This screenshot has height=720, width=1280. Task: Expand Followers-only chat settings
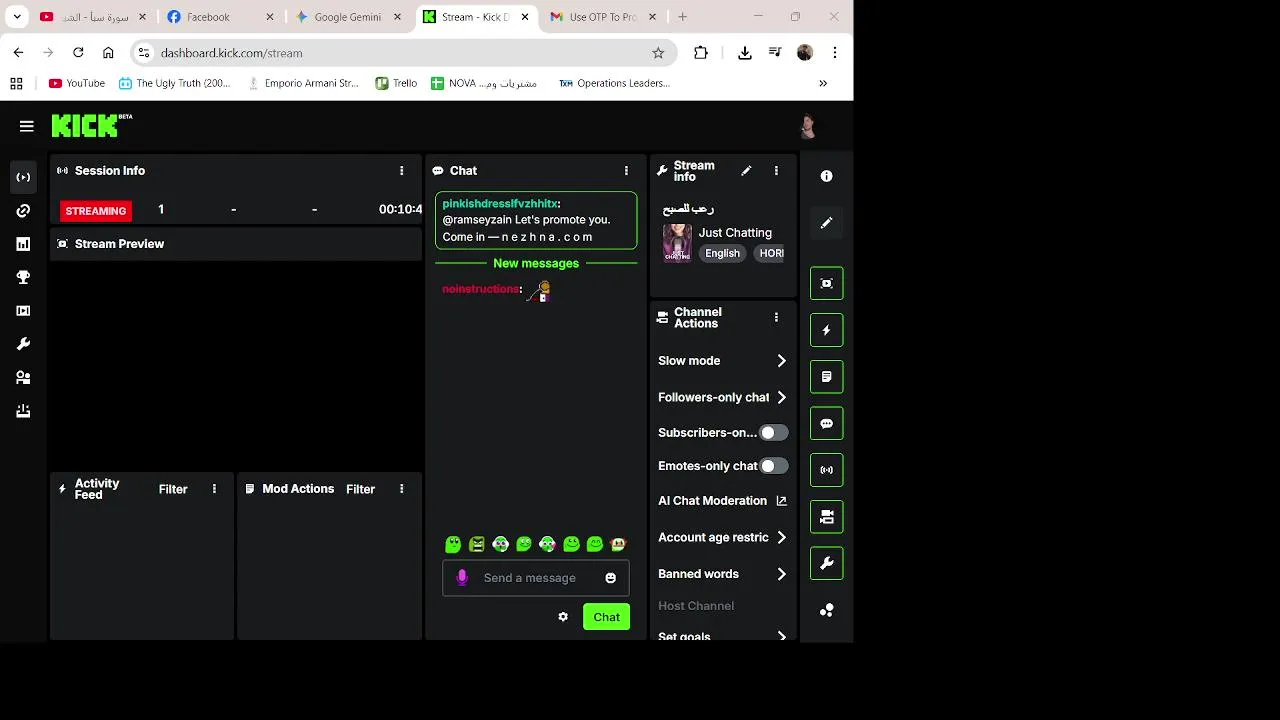pyautogui.click(x=723, y=397)
